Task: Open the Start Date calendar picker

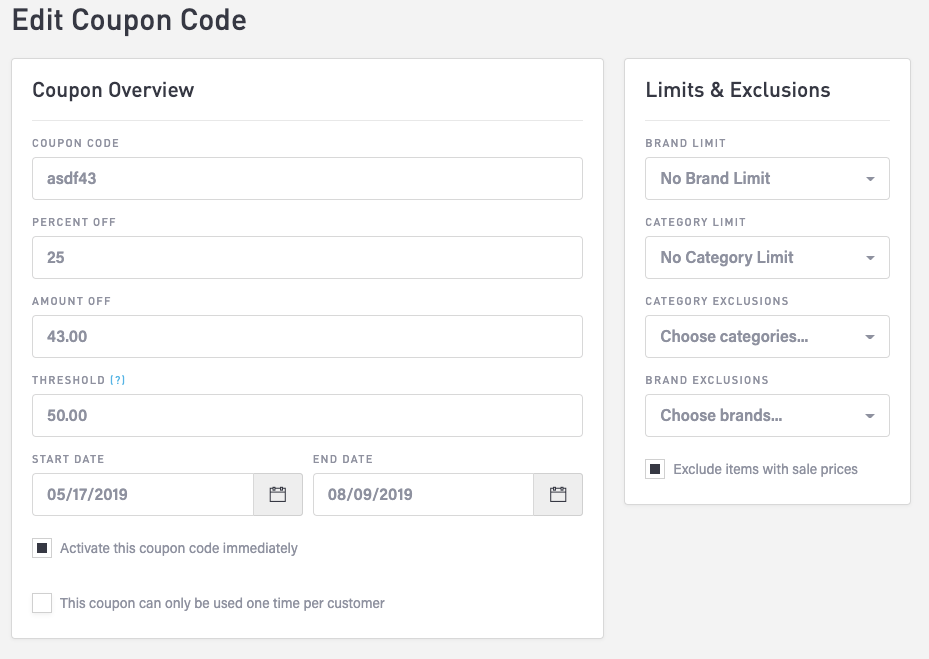Action: pos(278,494)
